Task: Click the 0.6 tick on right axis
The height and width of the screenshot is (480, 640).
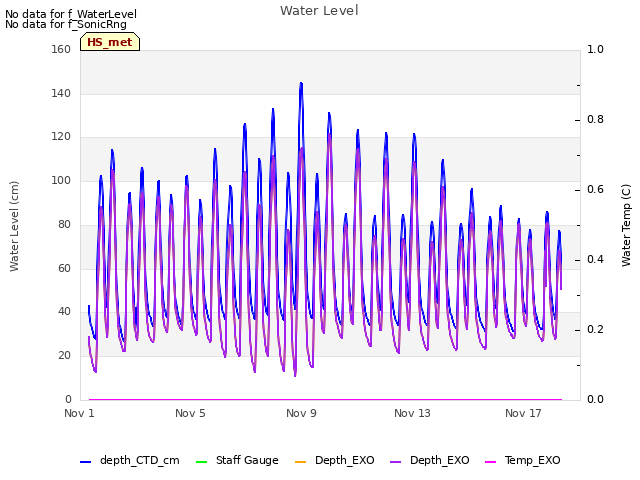Action: point(595,189)
